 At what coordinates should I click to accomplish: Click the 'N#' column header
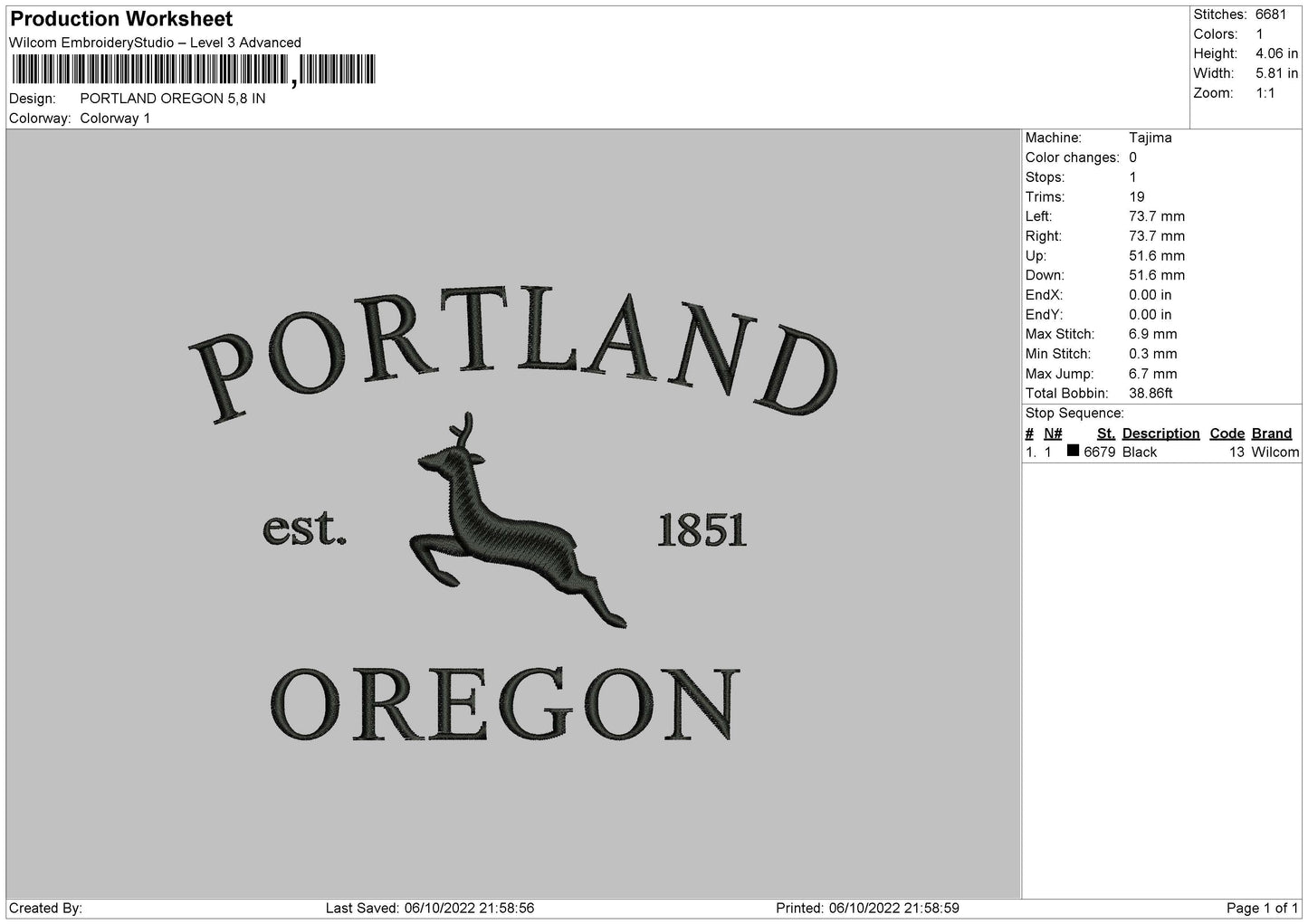click(x=1053, y=433)
